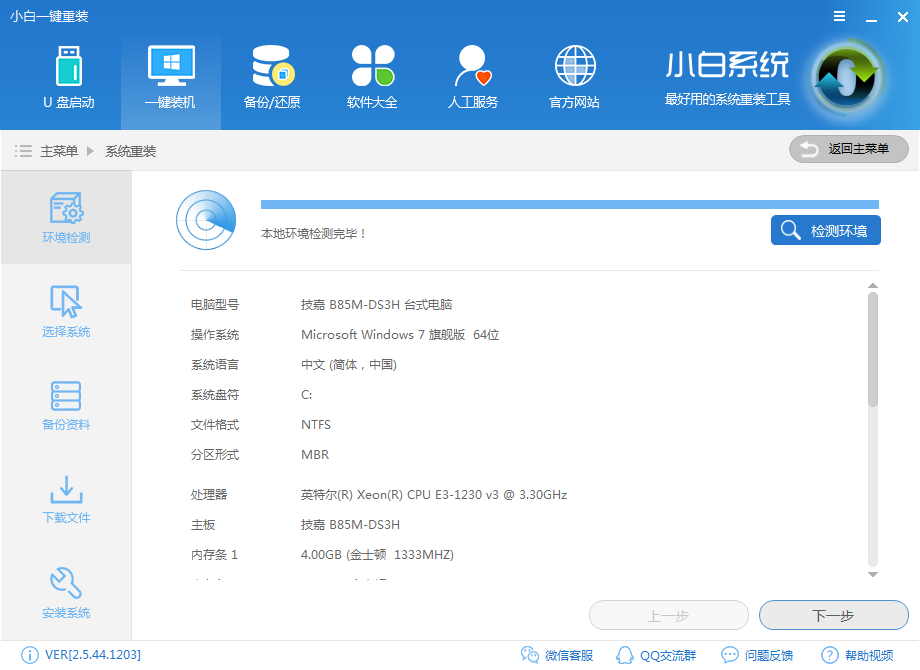Viewport: 920px width, 670px height.
Task: Click Microsoft Windows 7 旗舰版 64位 text
Action: pyautogui.click(x=400, y=334)
